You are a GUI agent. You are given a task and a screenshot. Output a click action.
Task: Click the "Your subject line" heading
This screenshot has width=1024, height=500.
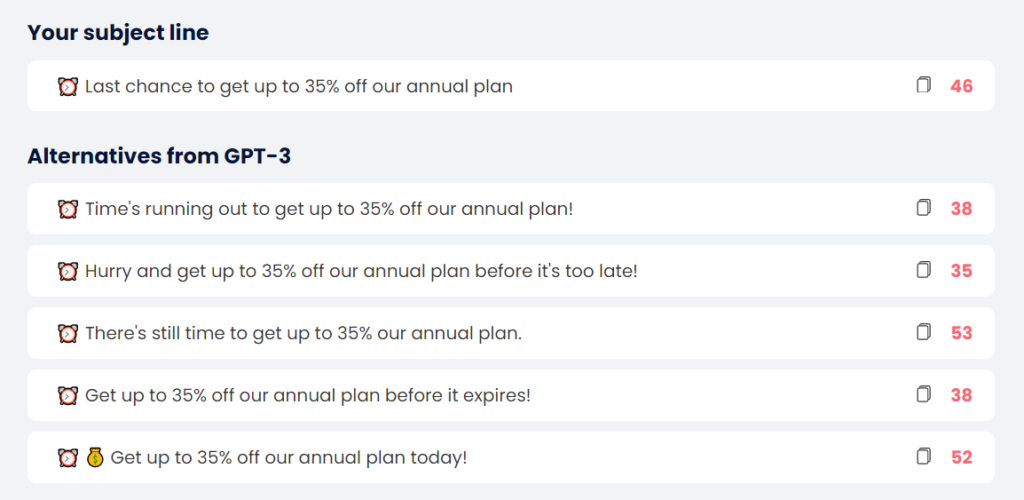coord(118,33)
